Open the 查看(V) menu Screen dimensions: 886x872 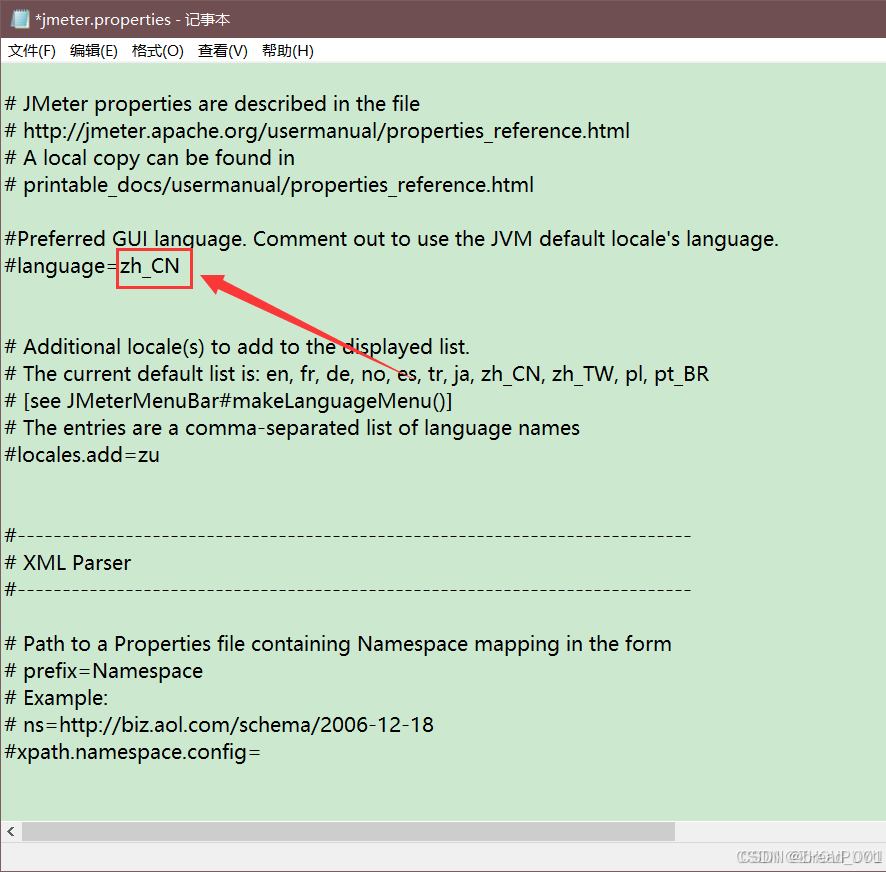[222, 50]
